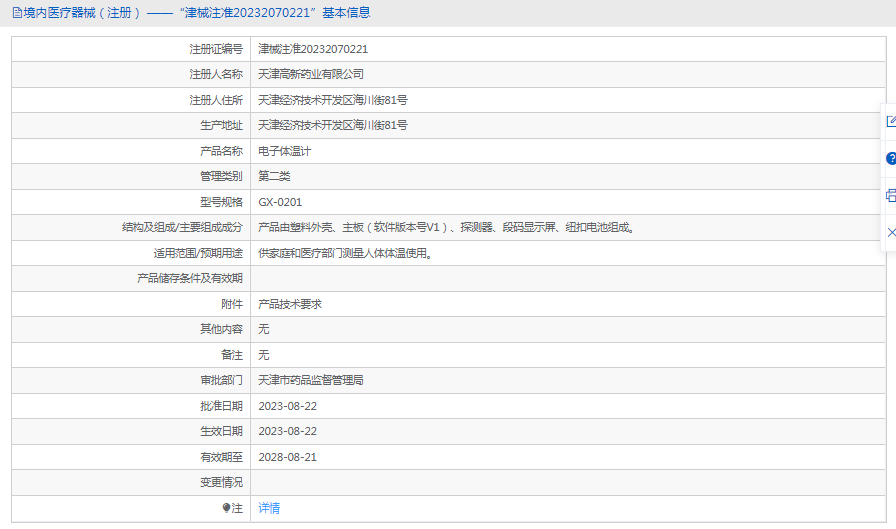Open the 详情 link in 注 row

pos(269,508)
